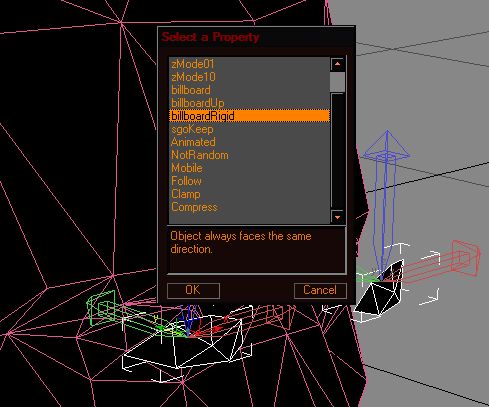Click the property list scrollbar thumb
The height and width of the screenshot is (407, 489).
pyautogui.click(x=338, y=82)
